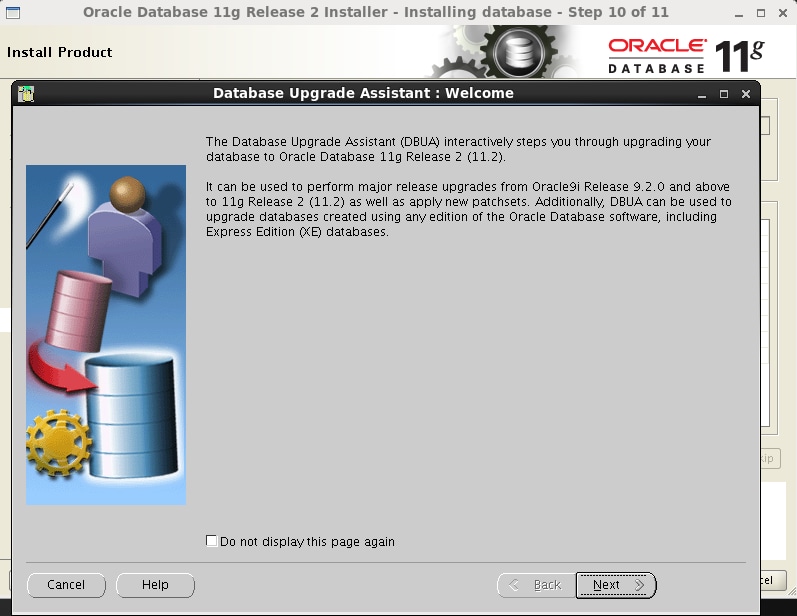
Task: Click the text 'Express Edition (XE) databases.'
Action: (x=297, y=232)
